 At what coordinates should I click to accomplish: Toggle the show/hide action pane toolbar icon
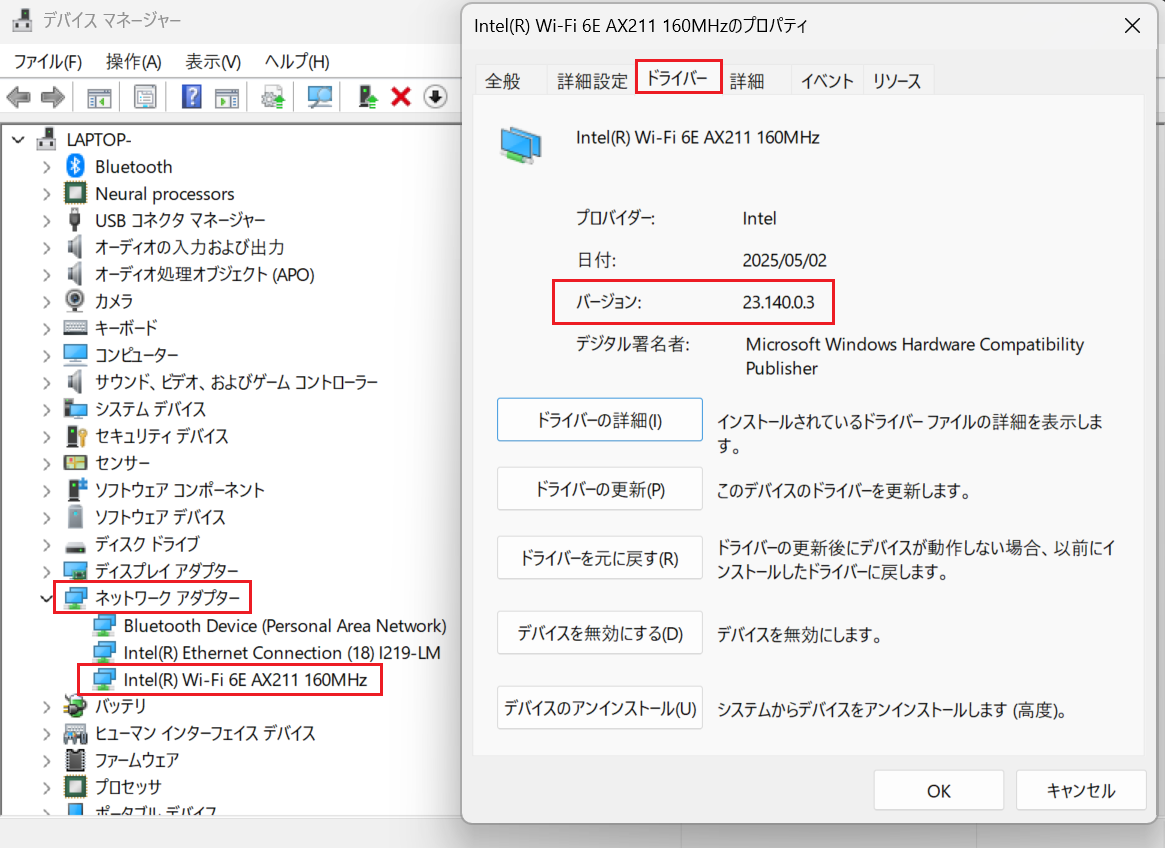227,97
